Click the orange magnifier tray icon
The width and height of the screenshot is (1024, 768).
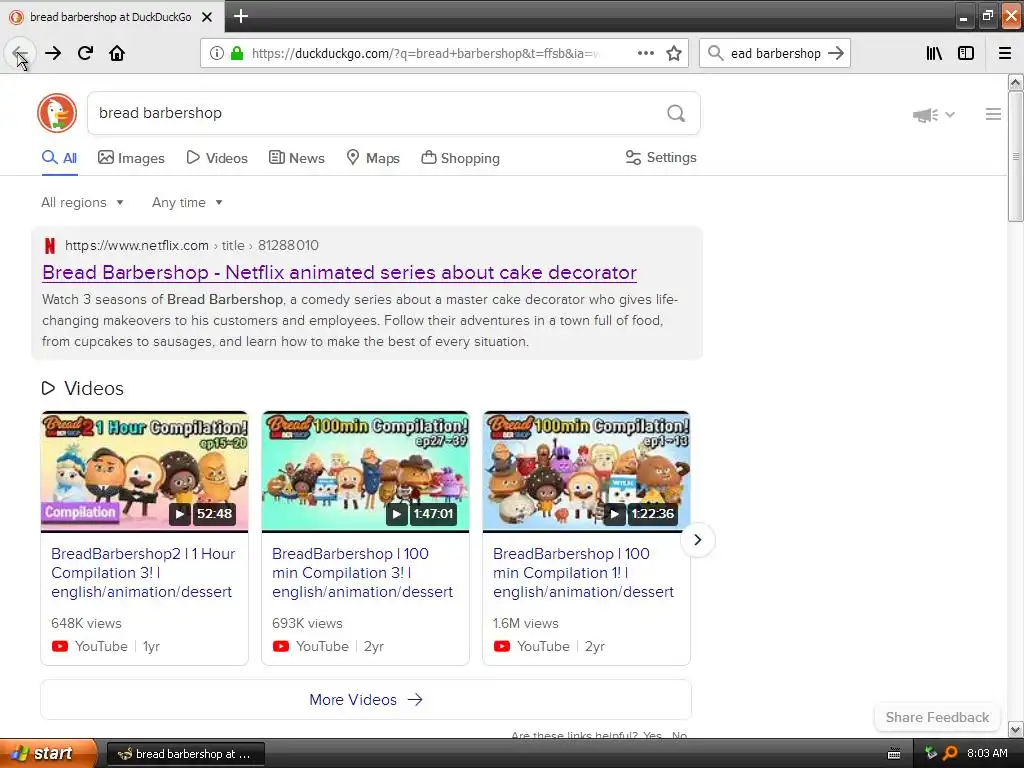point(950,754)
